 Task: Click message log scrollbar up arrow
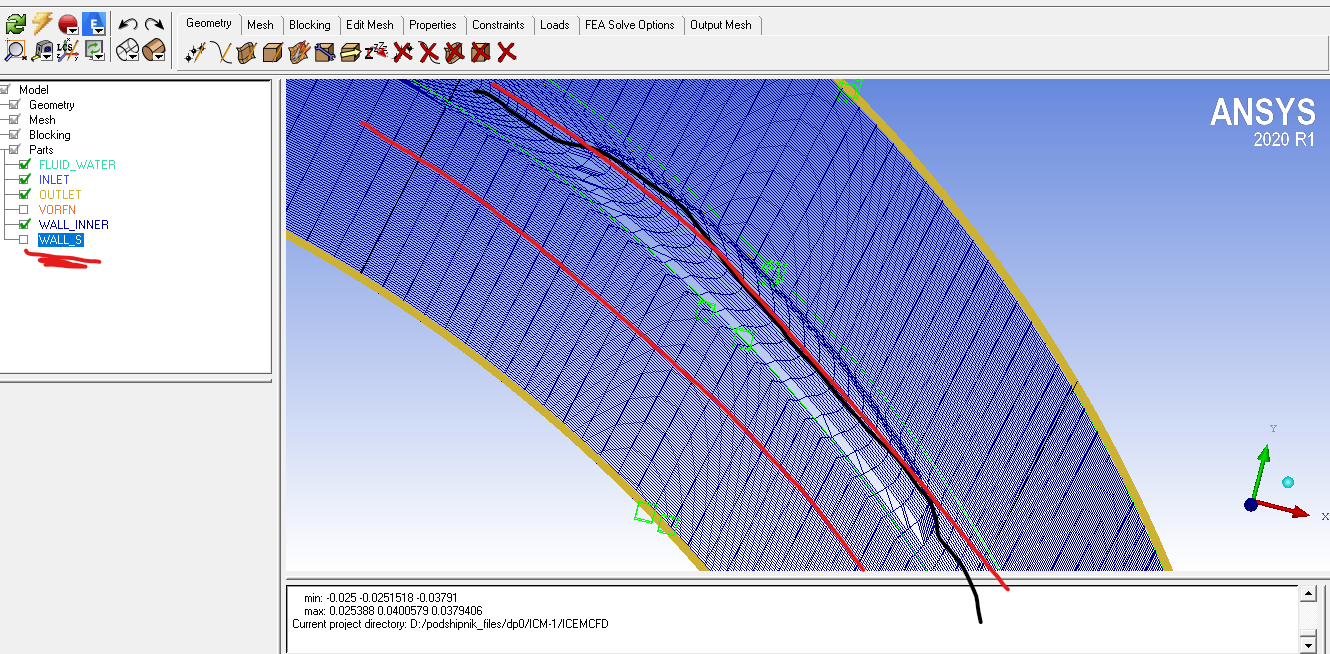pyautogui.click(x=1307, y=595)
